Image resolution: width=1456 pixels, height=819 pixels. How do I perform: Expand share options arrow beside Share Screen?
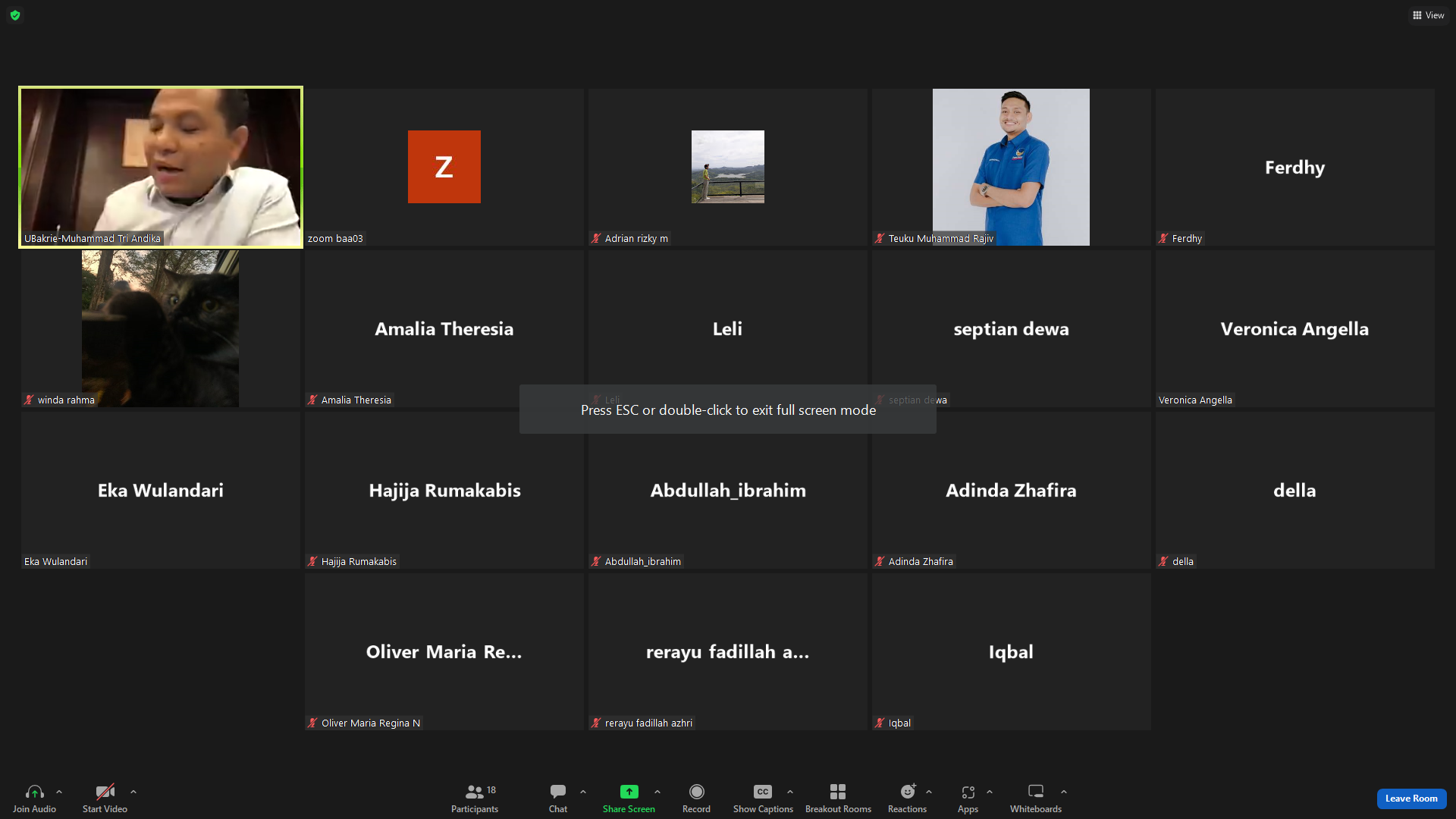[657, 792]
